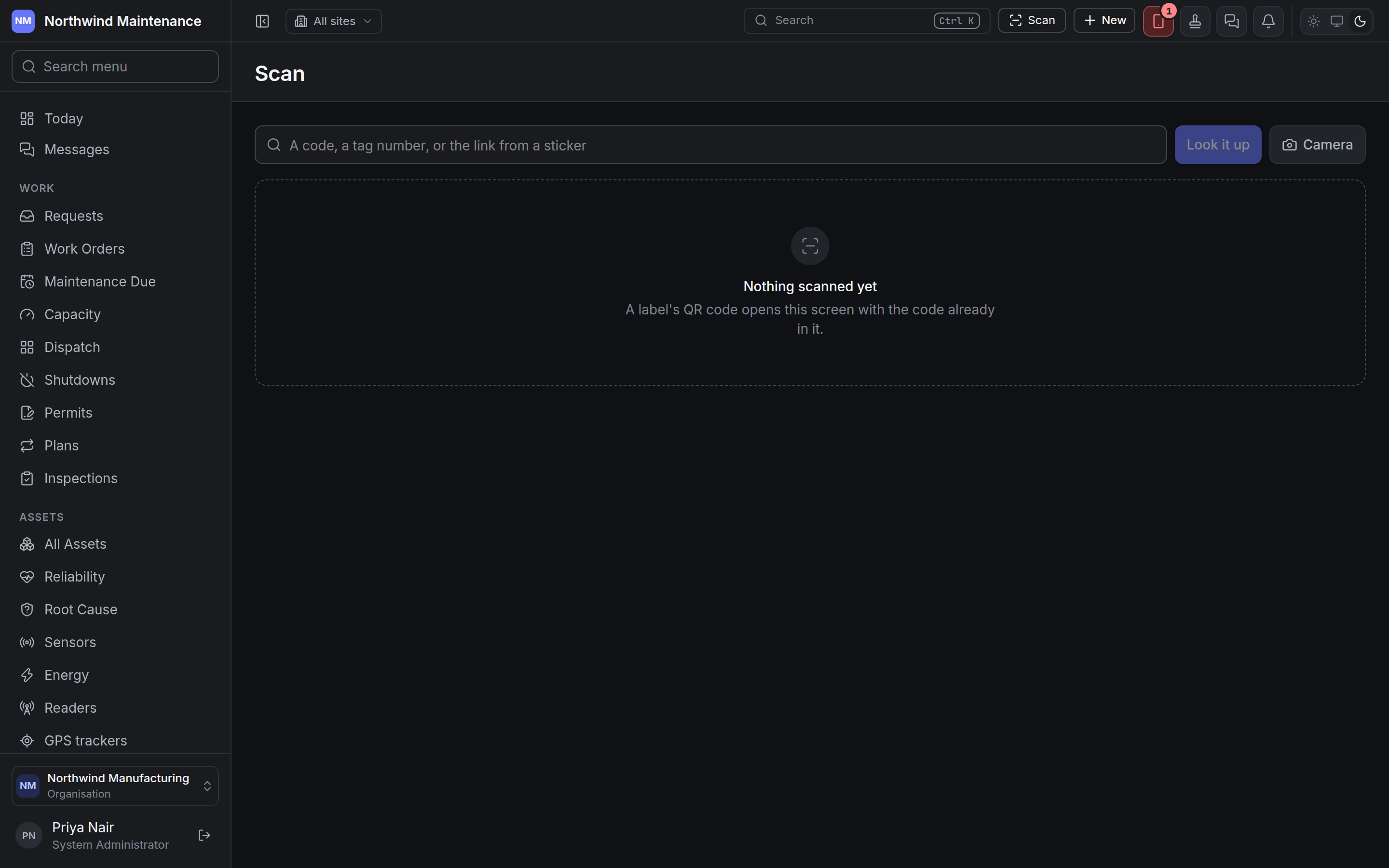This screenshot has width=1389, height=868.
Task: Switch to light theme sun icon
Action: [x=1314, y=21]
